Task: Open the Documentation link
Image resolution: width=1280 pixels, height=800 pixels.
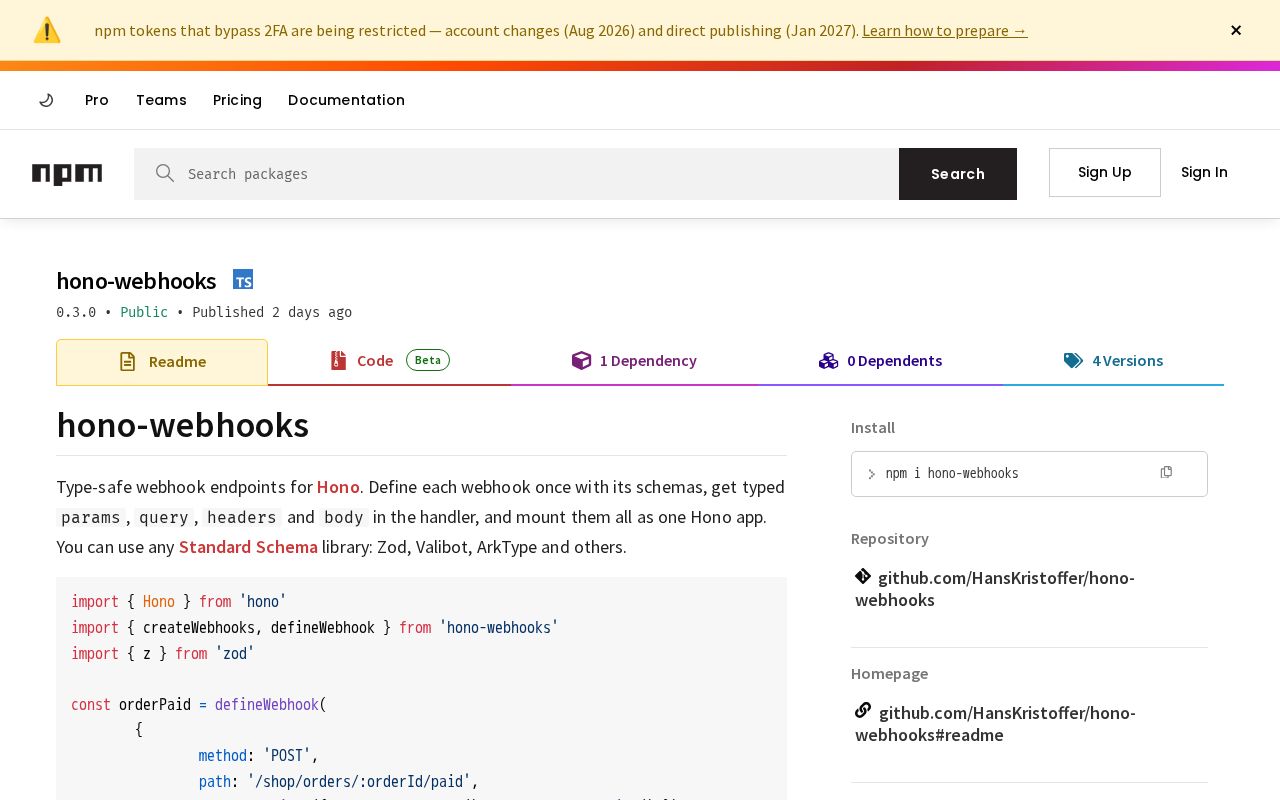Action: pyautogui.click(x=346, y=100)
